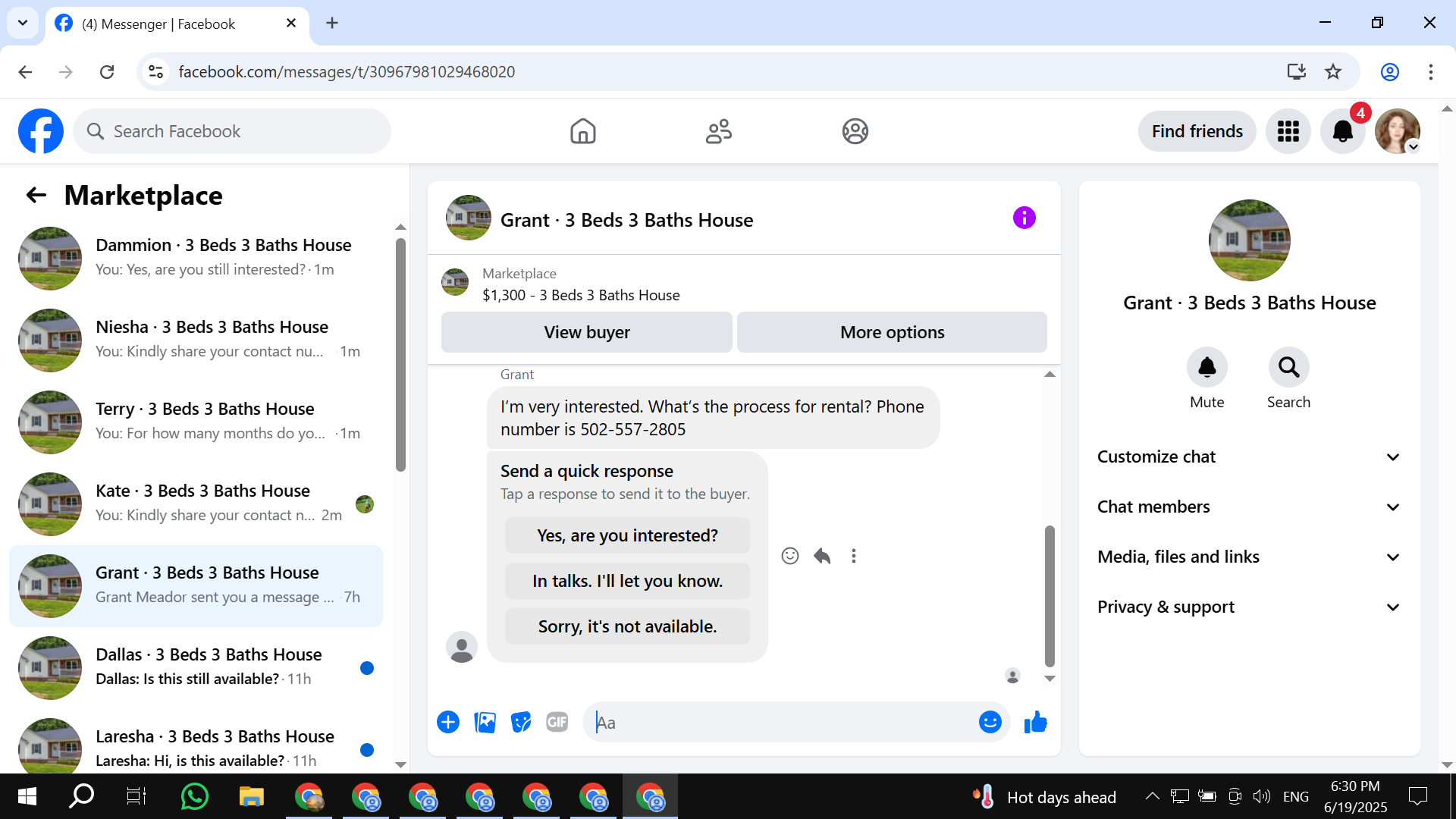1456x819 pixels.
Task: Expand Customize chat section
Action: (1249, 457)
